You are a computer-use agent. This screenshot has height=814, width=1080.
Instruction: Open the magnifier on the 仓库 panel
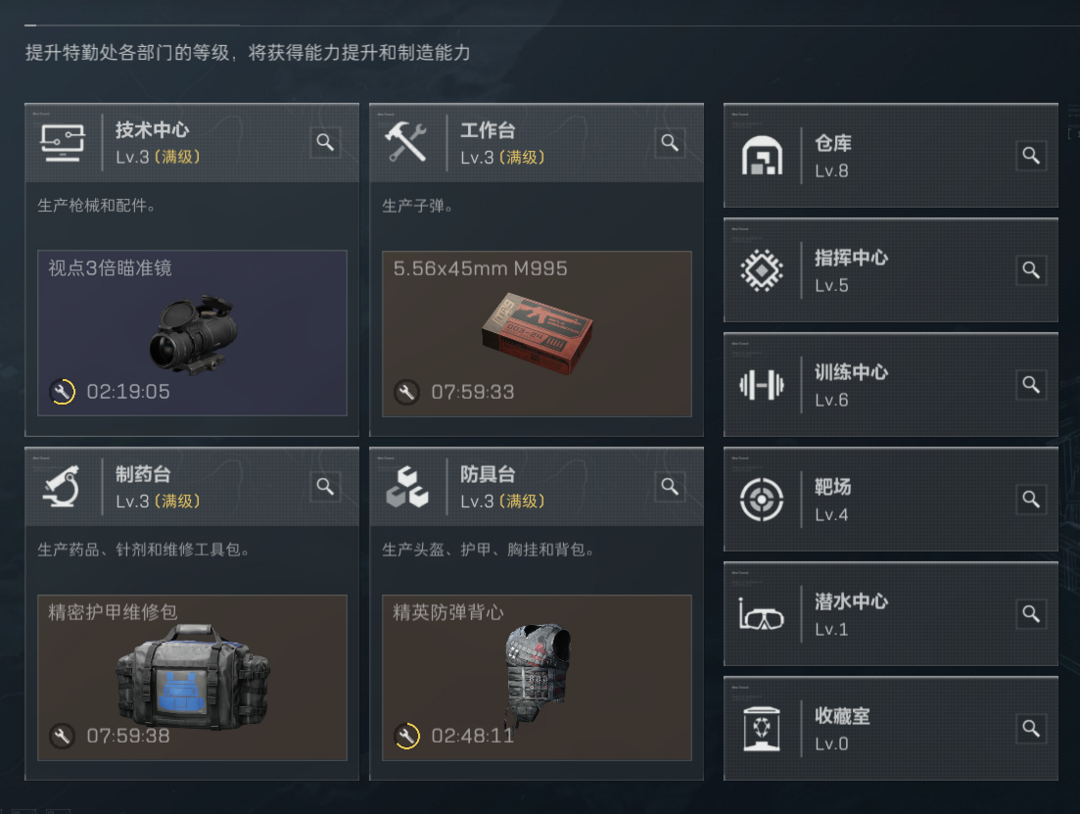pos(1031,155)
